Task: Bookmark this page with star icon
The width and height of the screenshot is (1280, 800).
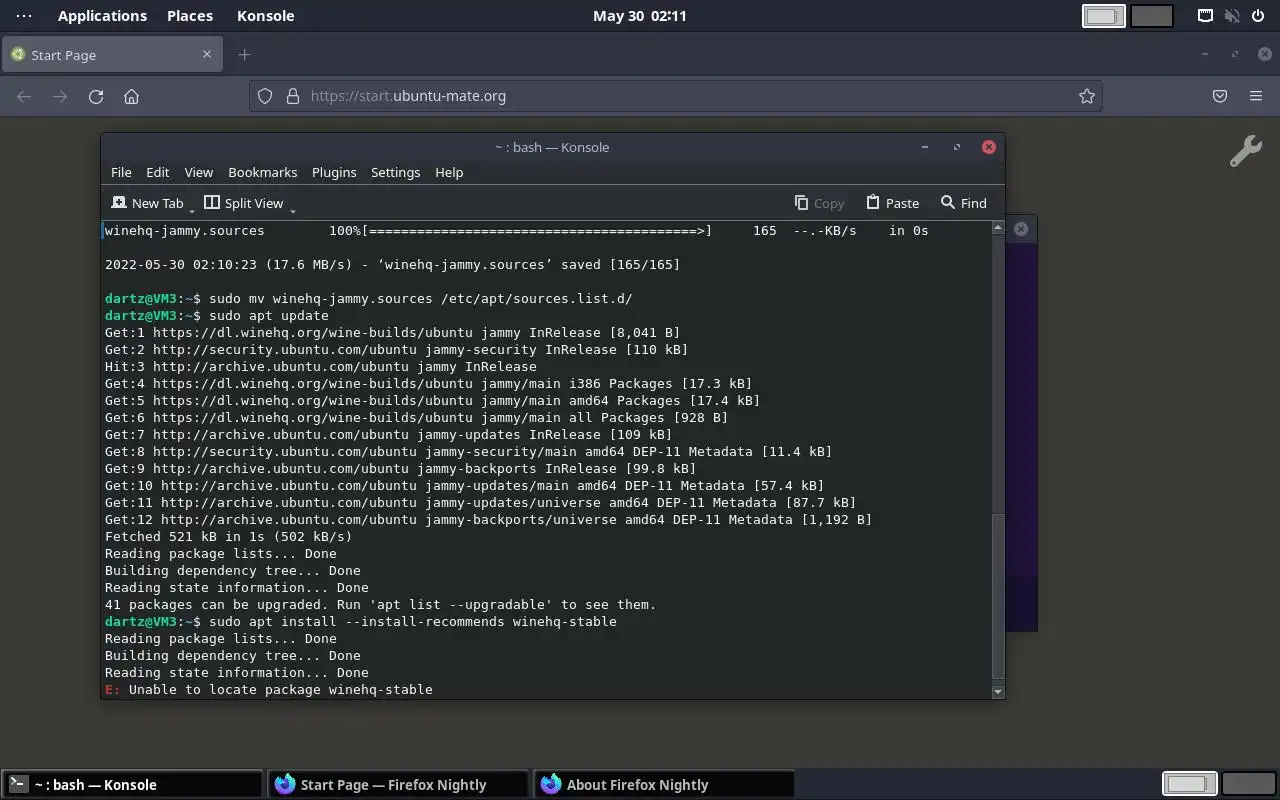Action: point(1087,96)
